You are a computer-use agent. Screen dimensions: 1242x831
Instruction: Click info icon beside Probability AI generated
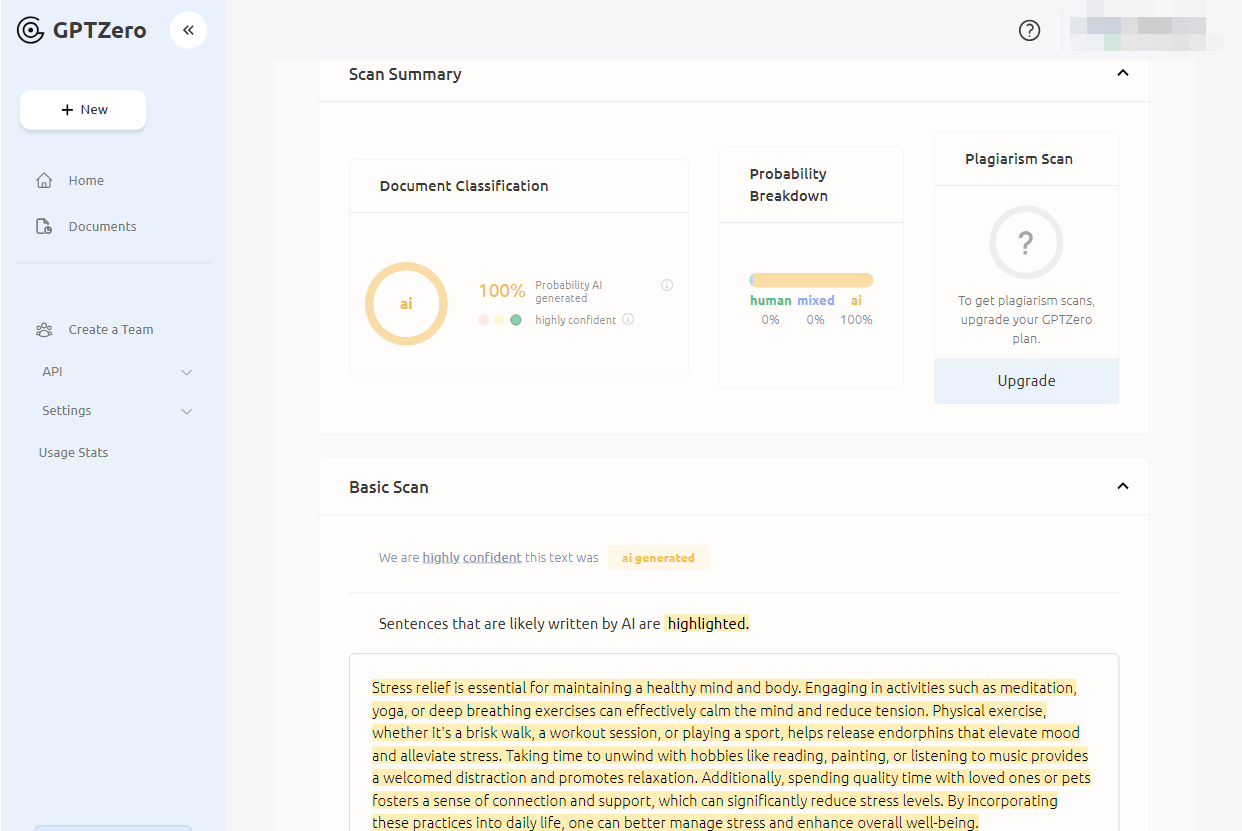click(x=667, y=285)
